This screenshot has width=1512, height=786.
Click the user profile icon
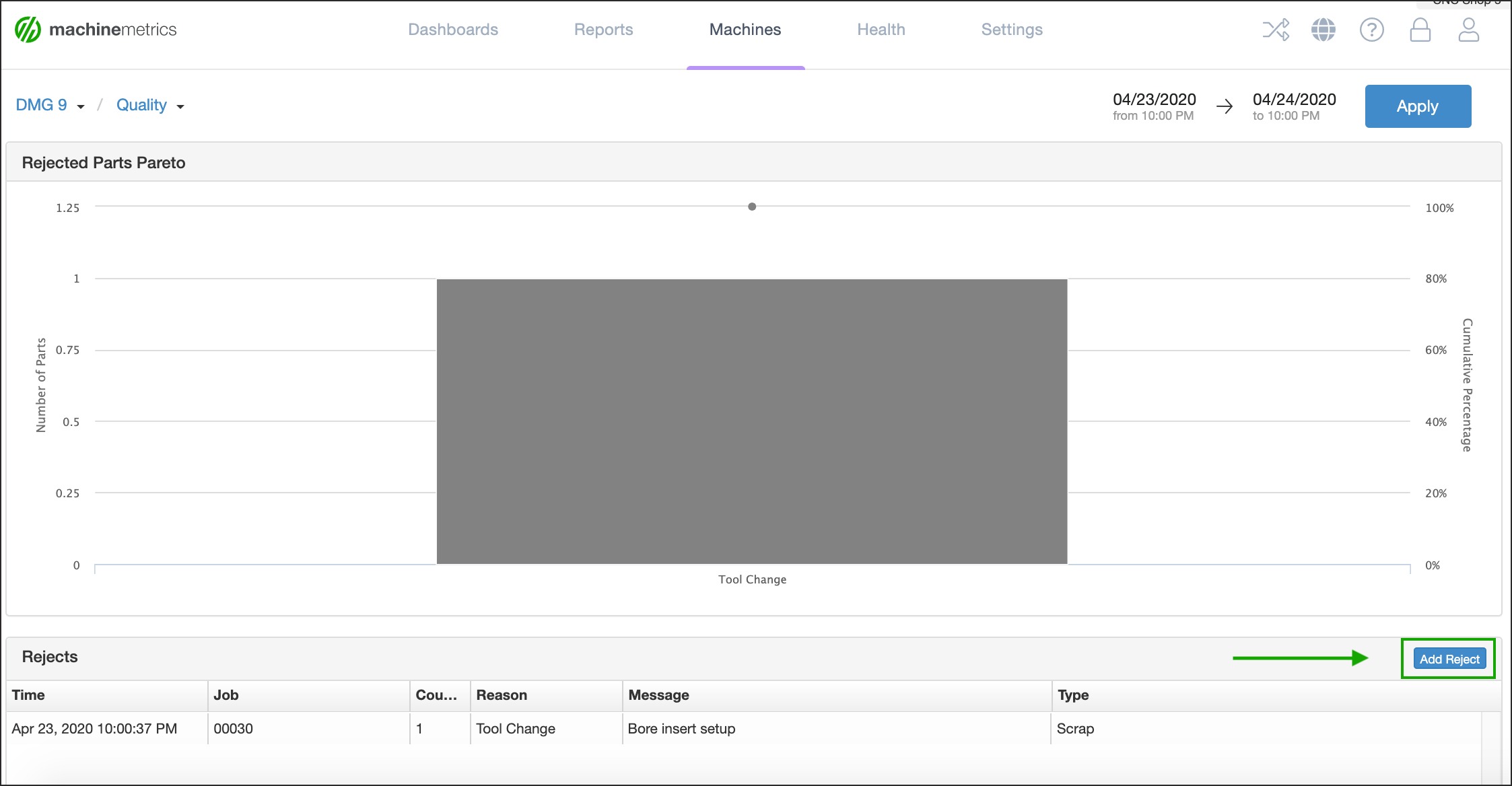tap(1467, 30)
